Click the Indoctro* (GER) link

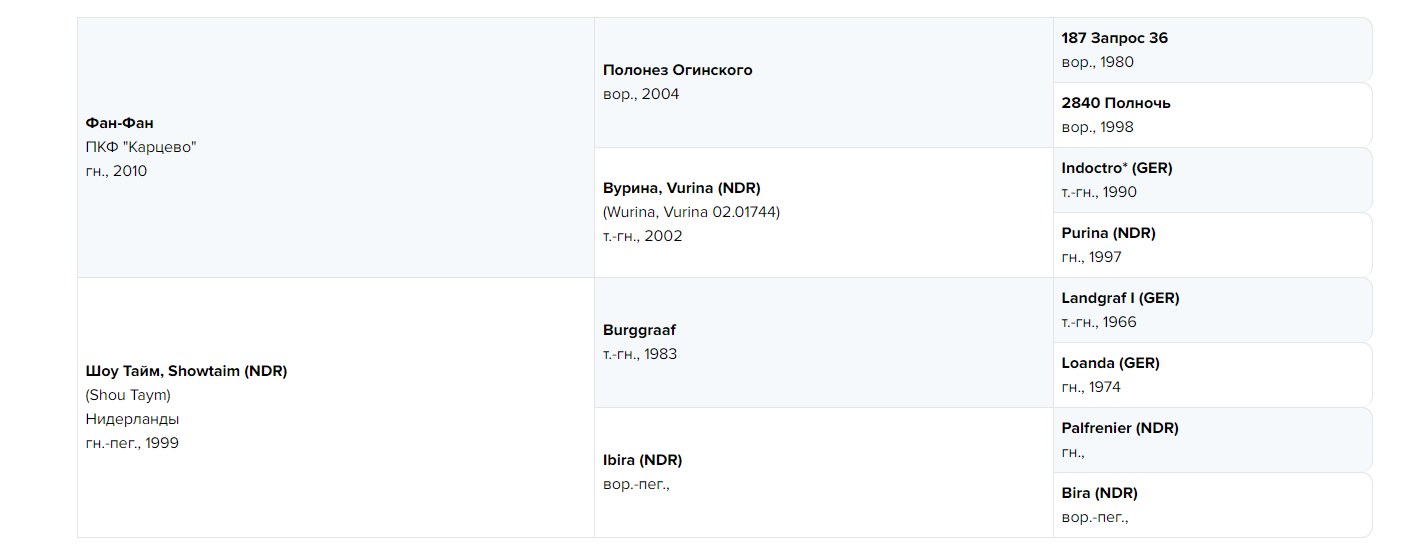1116,168
